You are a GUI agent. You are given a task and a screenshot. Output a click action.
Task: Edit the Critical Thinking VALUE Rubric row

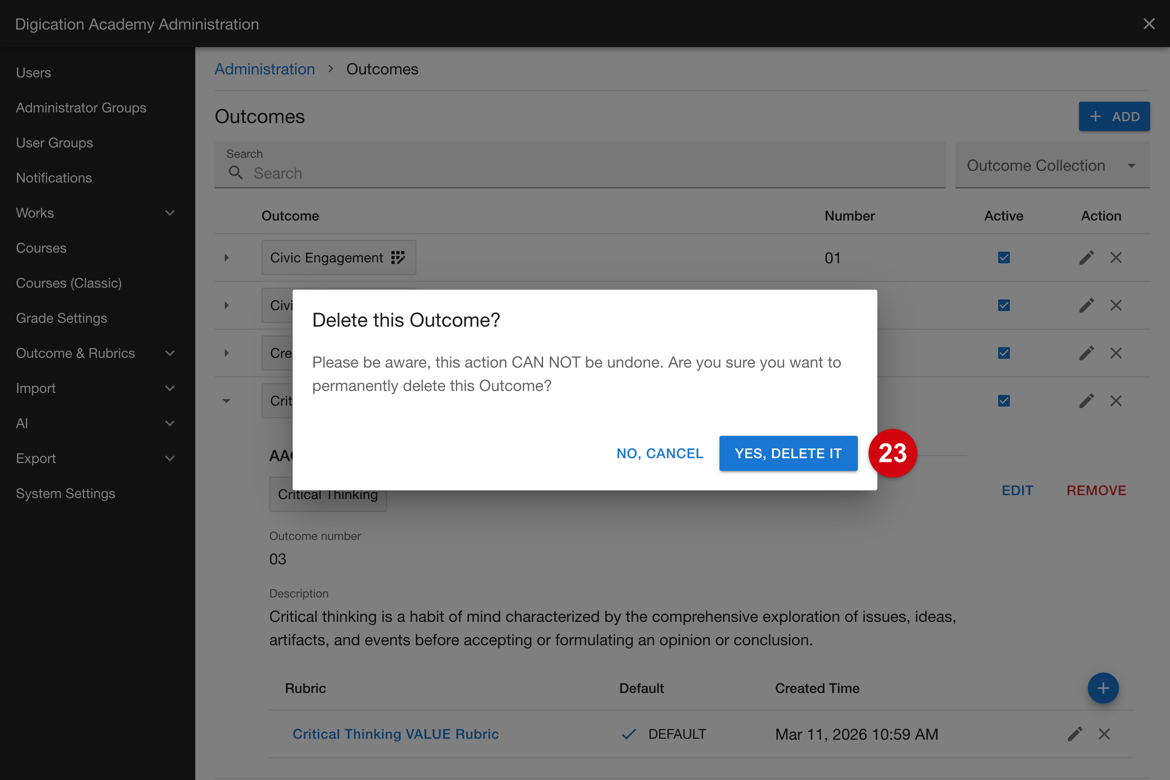[1074, 734]
